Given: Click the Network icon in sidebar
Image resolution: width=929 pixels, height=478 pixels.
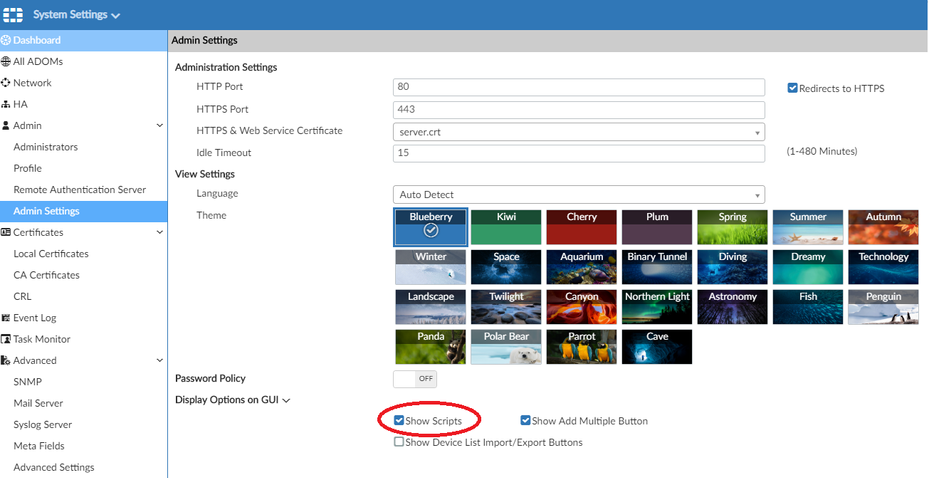Looking at the screenshot, I should tap(6, 83).
